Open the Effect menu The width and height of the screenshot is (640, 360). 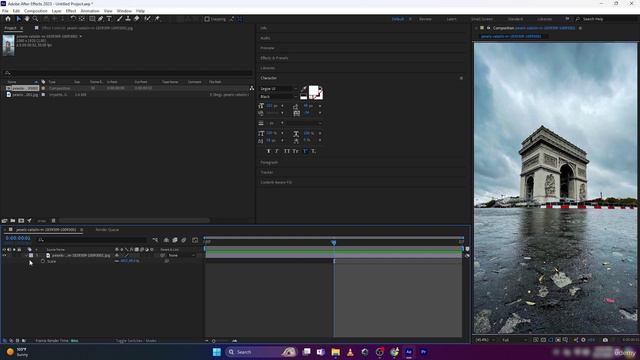[x=71, y=11]
